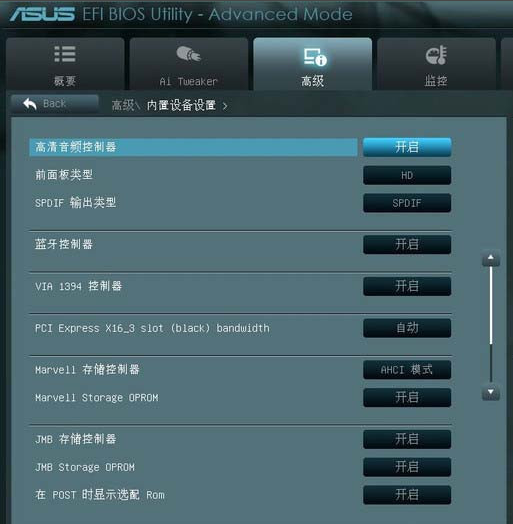Click the list icon on the 概要 tab

[65, 54]
